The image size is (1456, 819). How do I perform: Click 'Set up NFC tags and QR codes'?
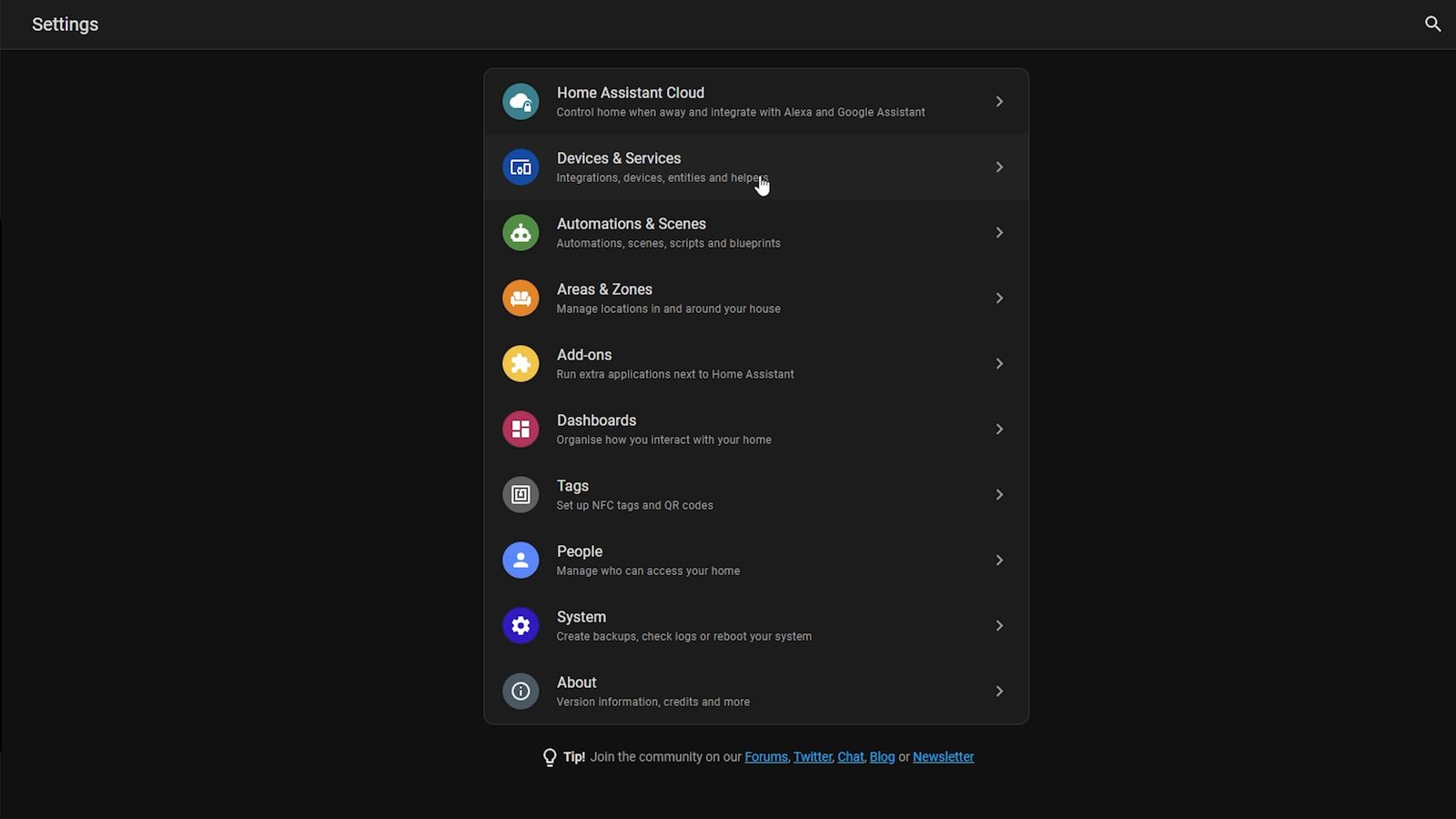[635, 506]
